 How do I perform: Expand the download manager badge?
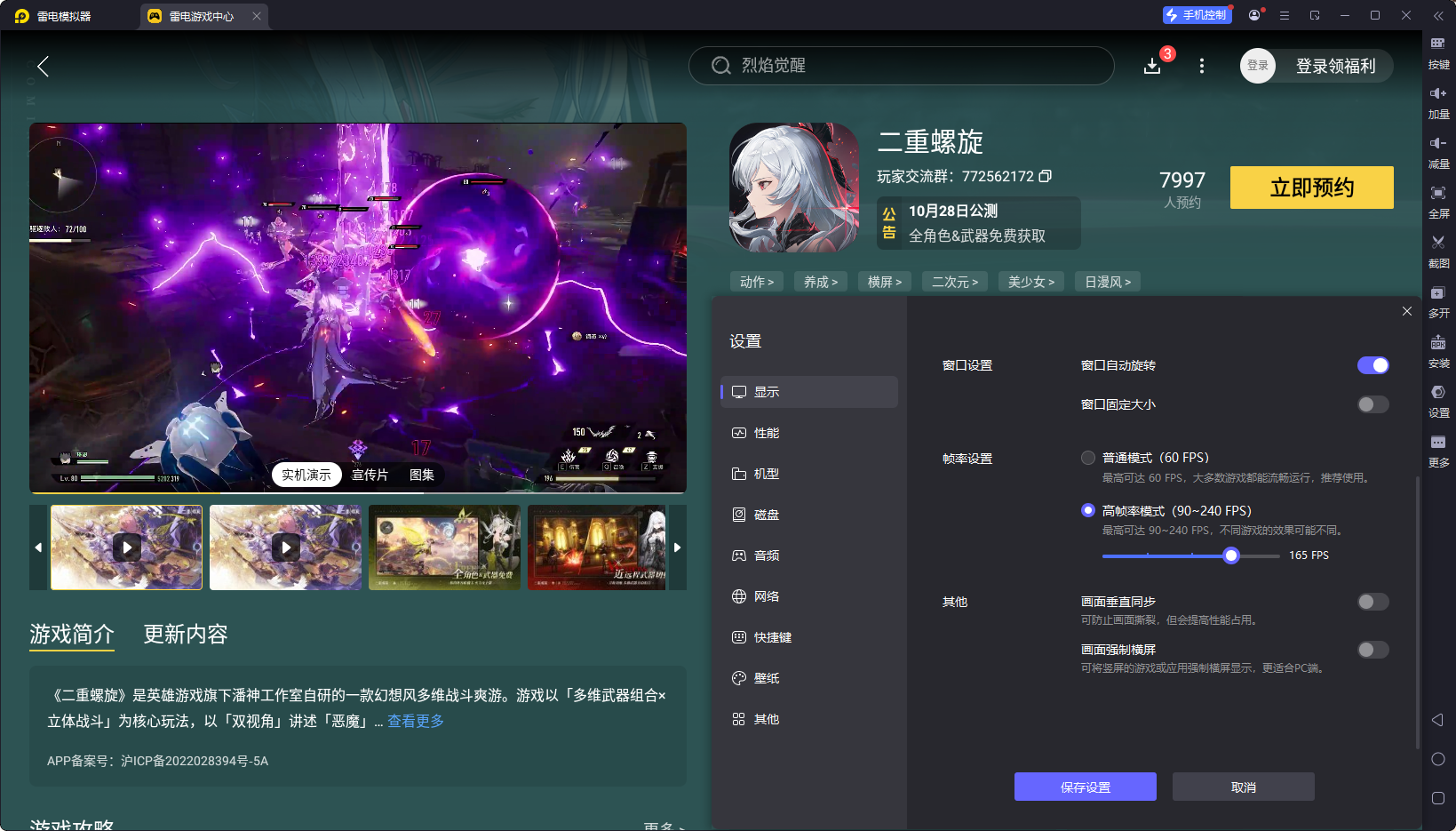pos(1152,66)
